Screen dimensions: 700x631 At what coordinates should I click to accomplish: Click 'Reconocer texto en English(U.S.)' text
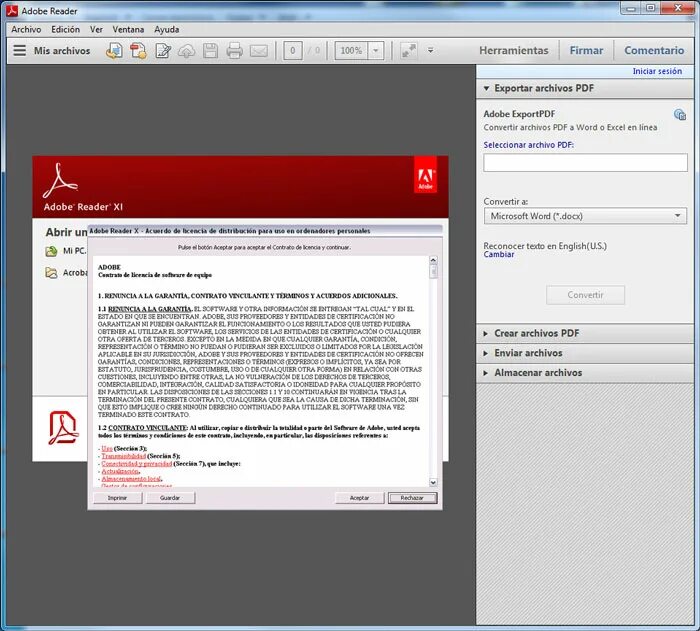pos(545,246)
